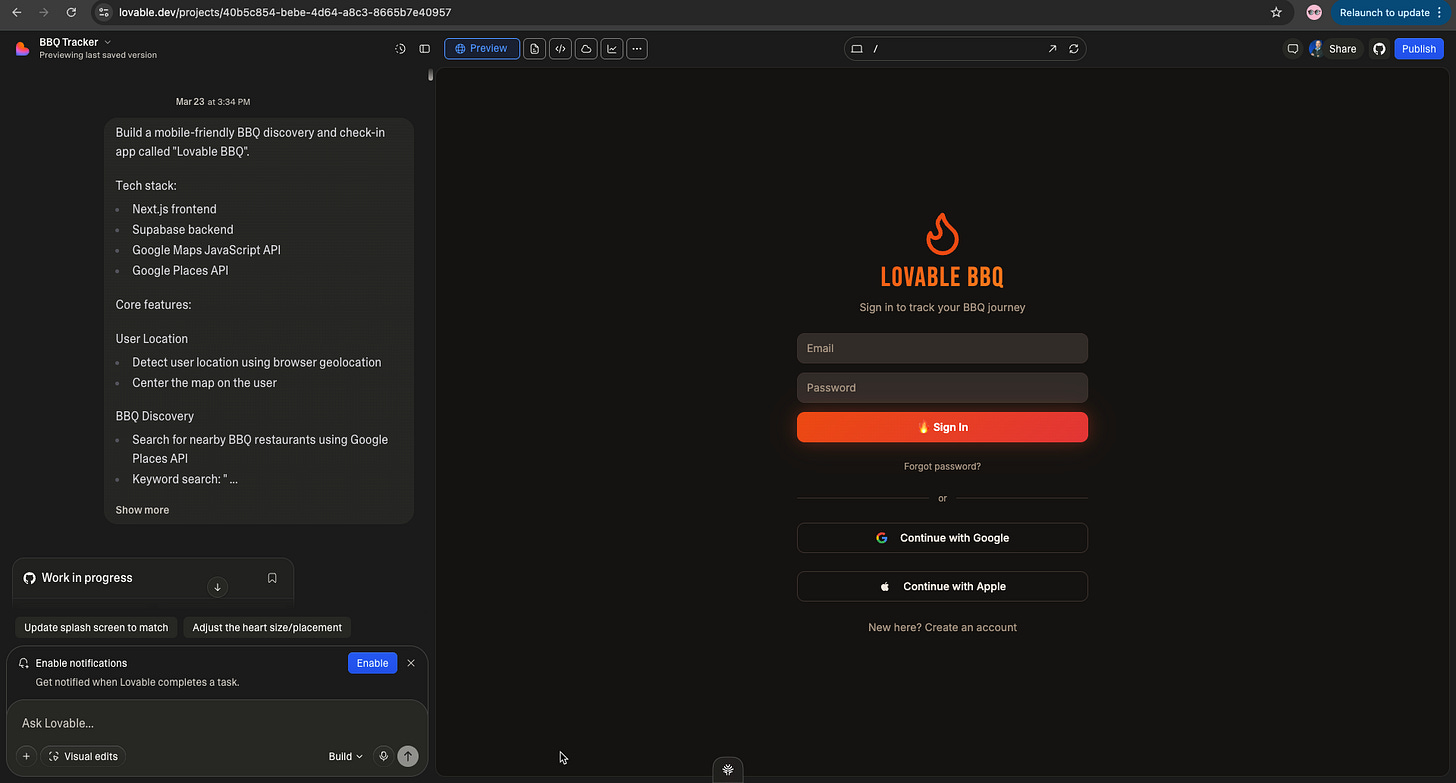Expand the prompt with Show more
The width and height of the screenshot is (1456, 783).
coord(142,510)
